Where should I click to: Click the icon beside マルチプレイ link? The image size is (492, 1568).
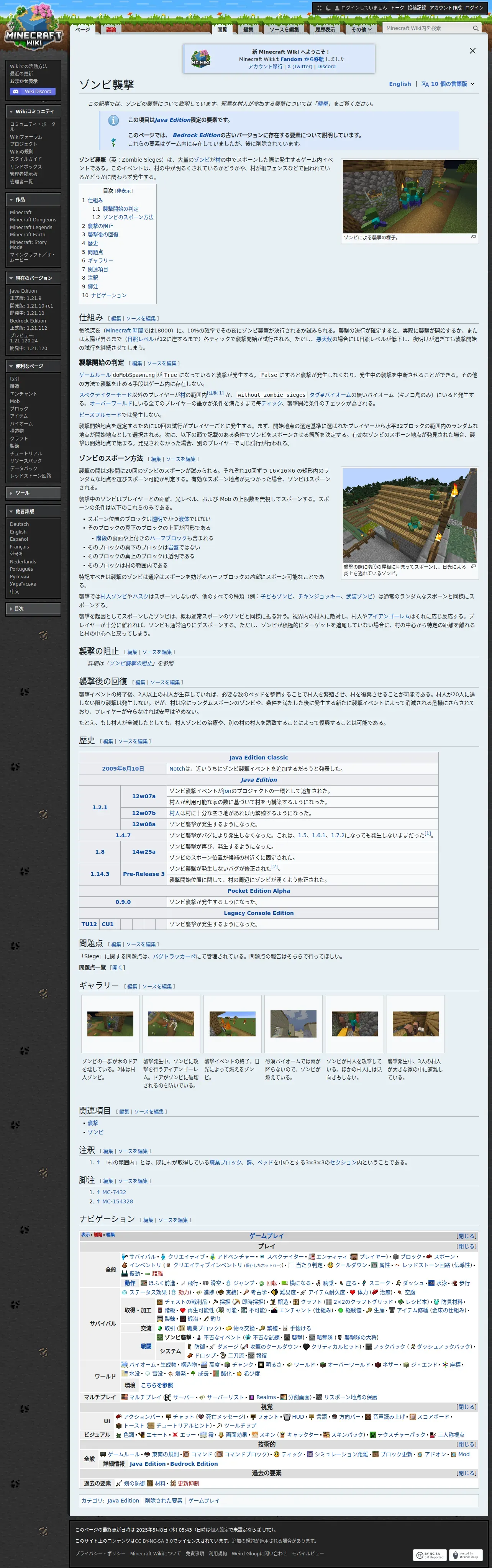click(124, 1397)
